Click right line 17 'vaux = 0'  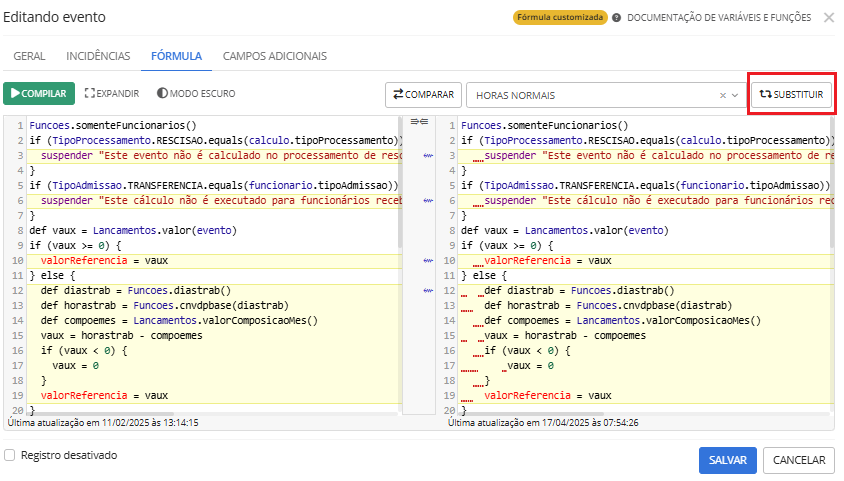click(531, 366)
